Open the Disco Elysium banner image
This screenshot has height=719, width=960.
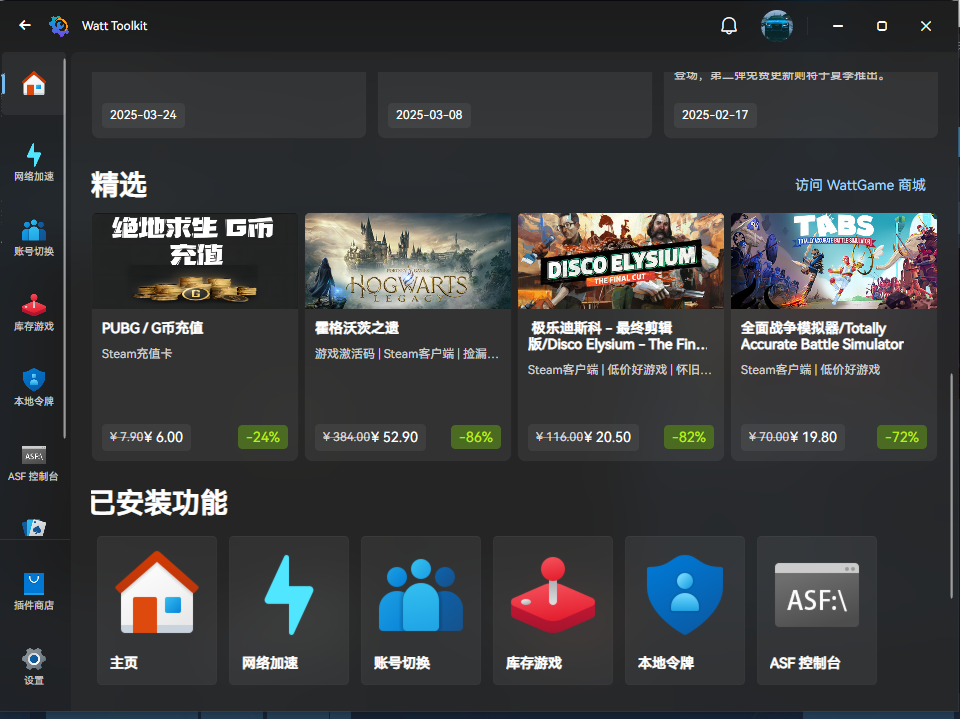[621, 261]
